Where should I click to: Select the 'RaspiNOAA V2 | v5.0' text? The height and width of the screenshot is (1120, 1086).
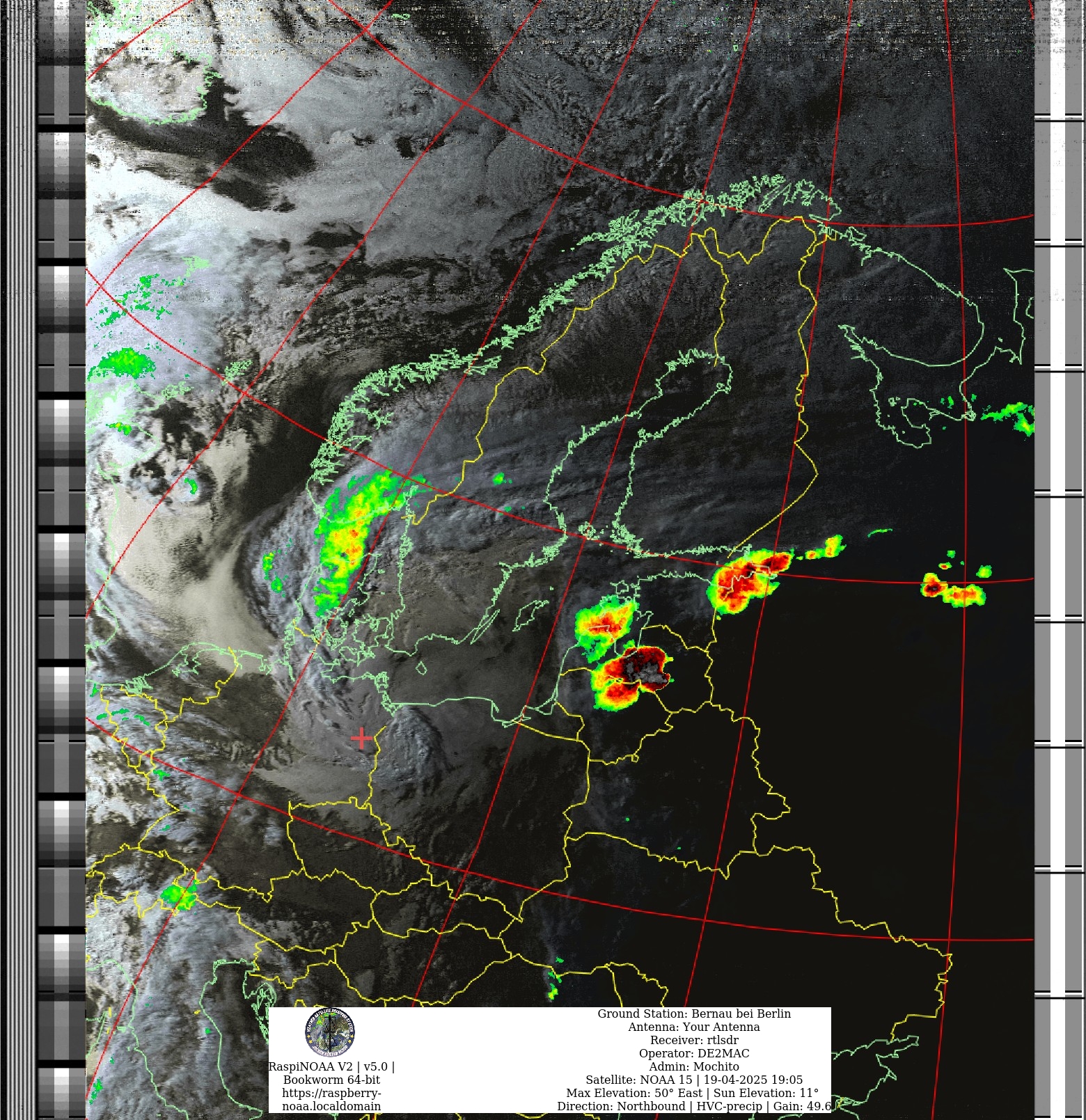331,1066
